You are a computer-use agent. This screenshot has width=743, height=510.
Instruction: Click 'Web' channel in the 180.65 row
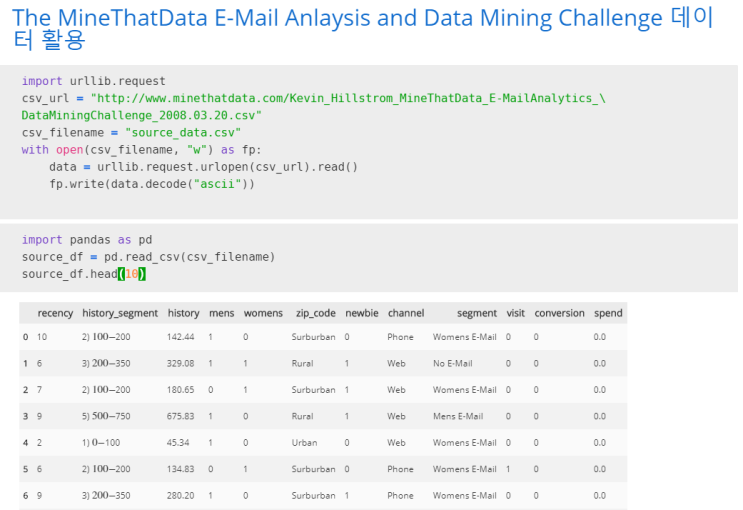point(396,390)
